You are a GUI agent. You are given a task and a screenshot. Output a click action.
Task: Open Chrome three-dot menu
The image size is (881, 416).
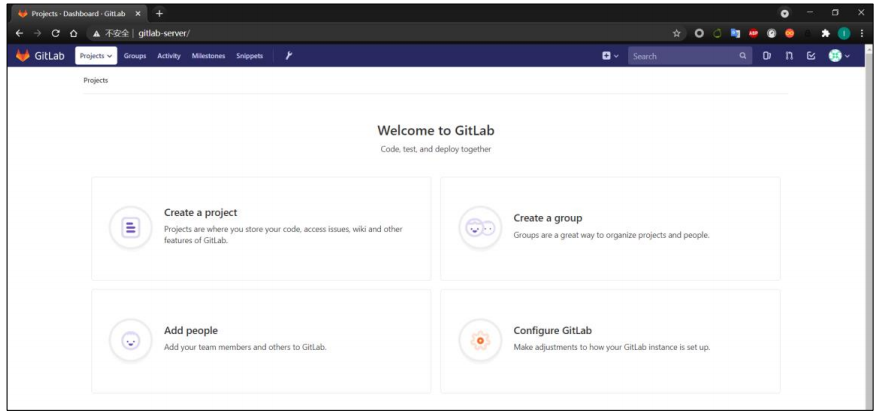[862, 33]
